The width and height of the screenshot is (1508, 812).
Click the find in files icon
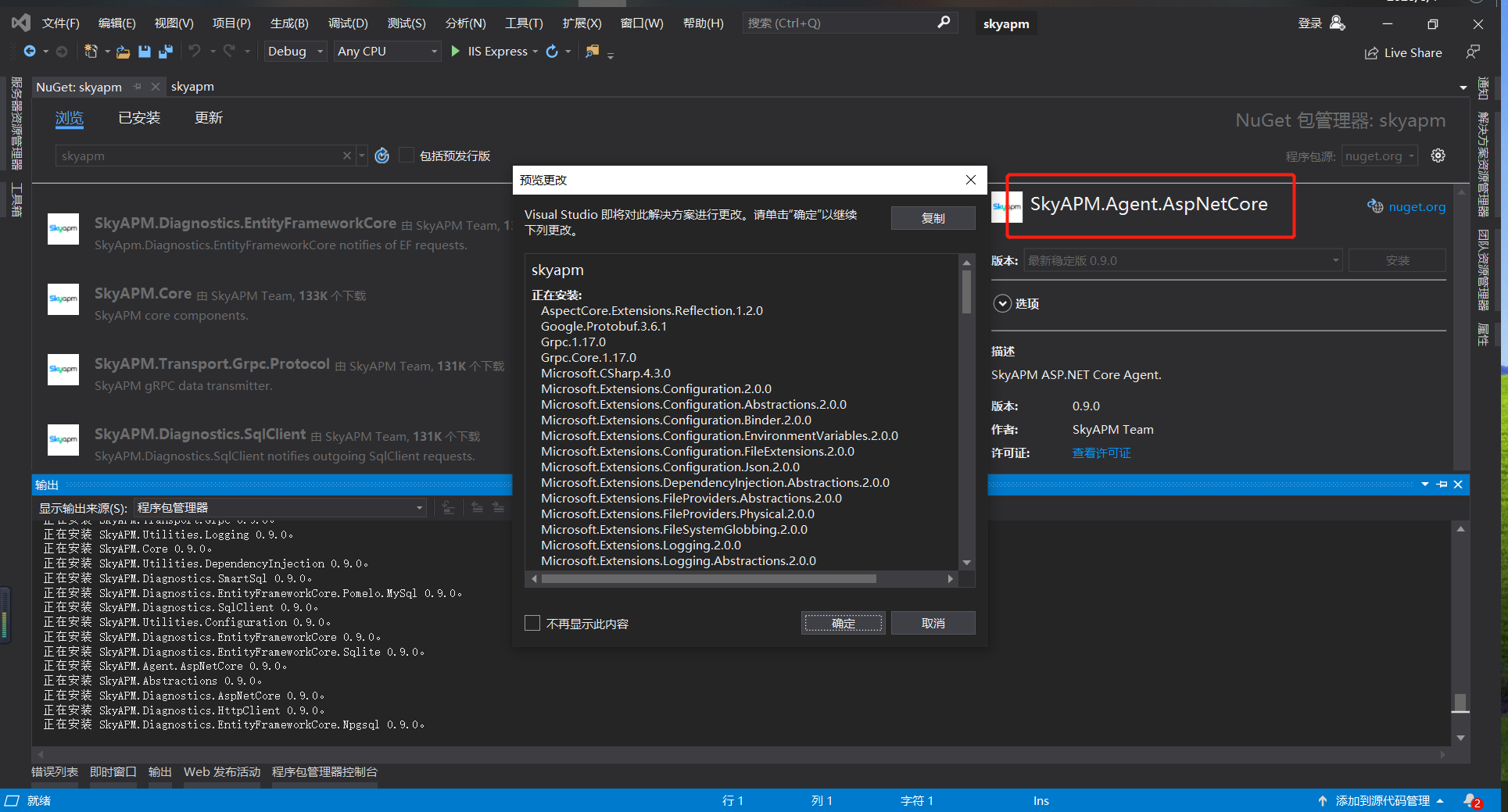(x=593, y=52)
